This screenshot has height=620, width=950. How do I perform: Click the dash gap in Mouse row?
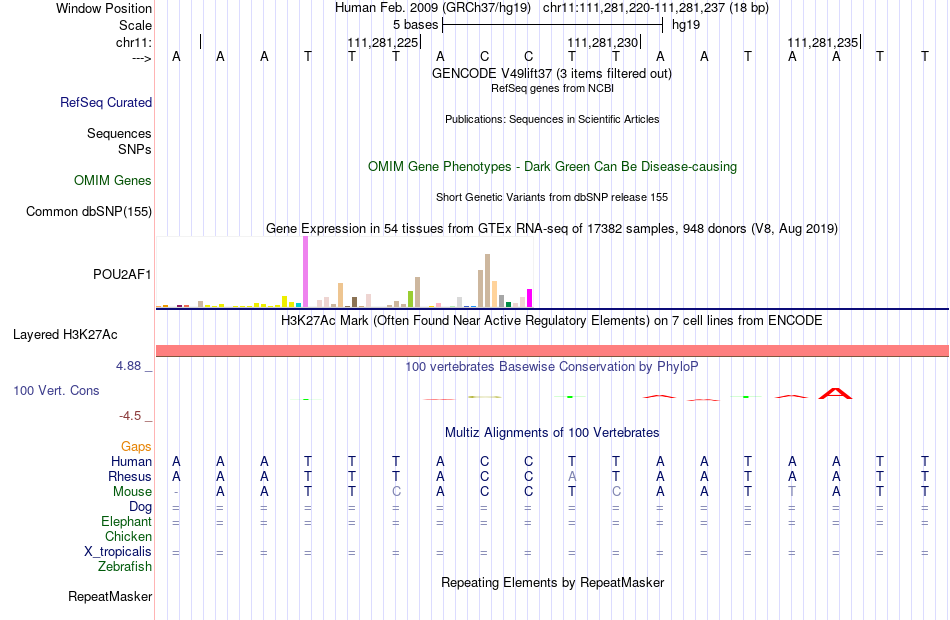point(176,492)
